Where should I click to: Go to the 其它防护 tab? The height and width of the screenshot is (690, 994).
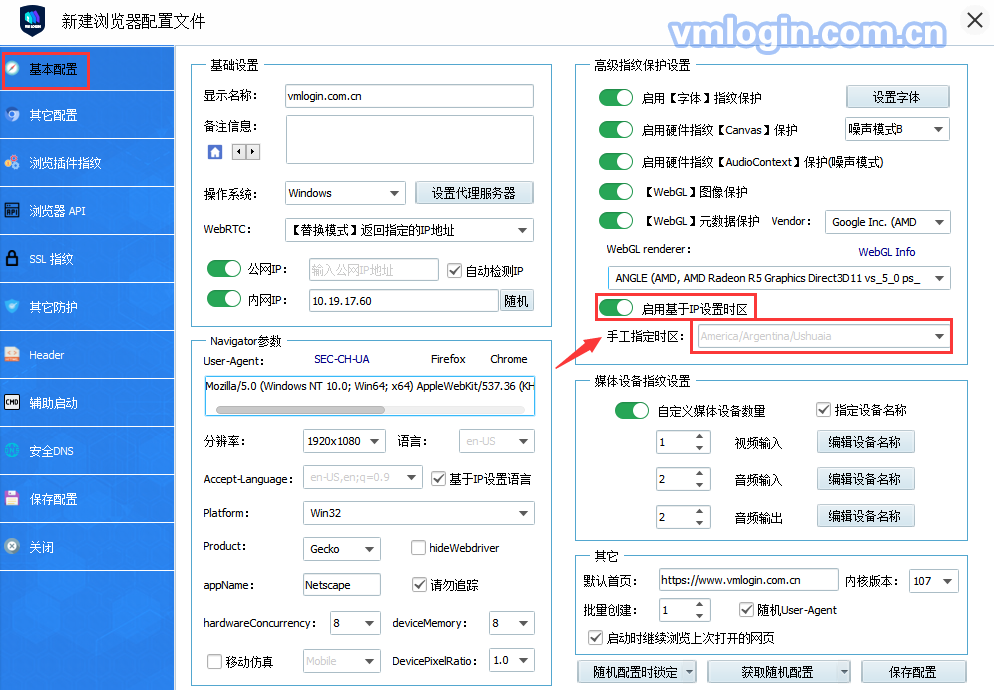point(87,307)
